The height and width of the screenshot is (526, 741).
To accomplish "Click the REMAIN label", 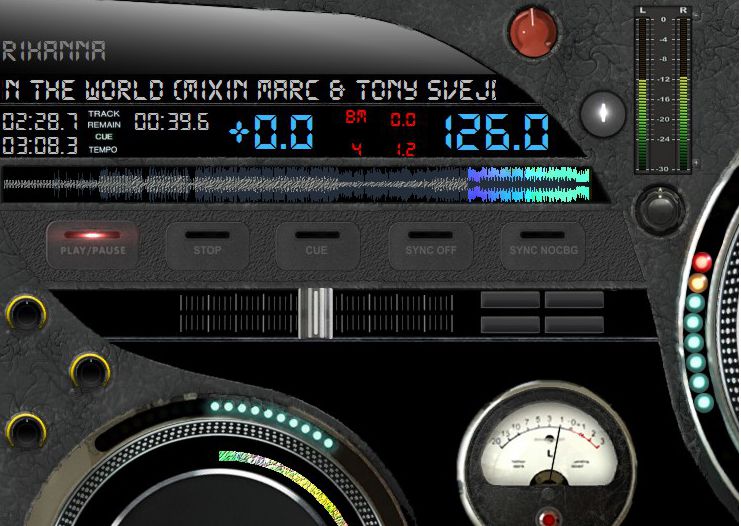I will tap(104, 125).
